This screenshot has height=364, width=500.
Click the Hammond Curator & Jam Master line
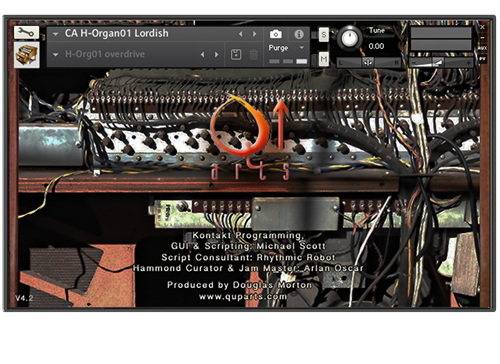click(x=248, y=268)
